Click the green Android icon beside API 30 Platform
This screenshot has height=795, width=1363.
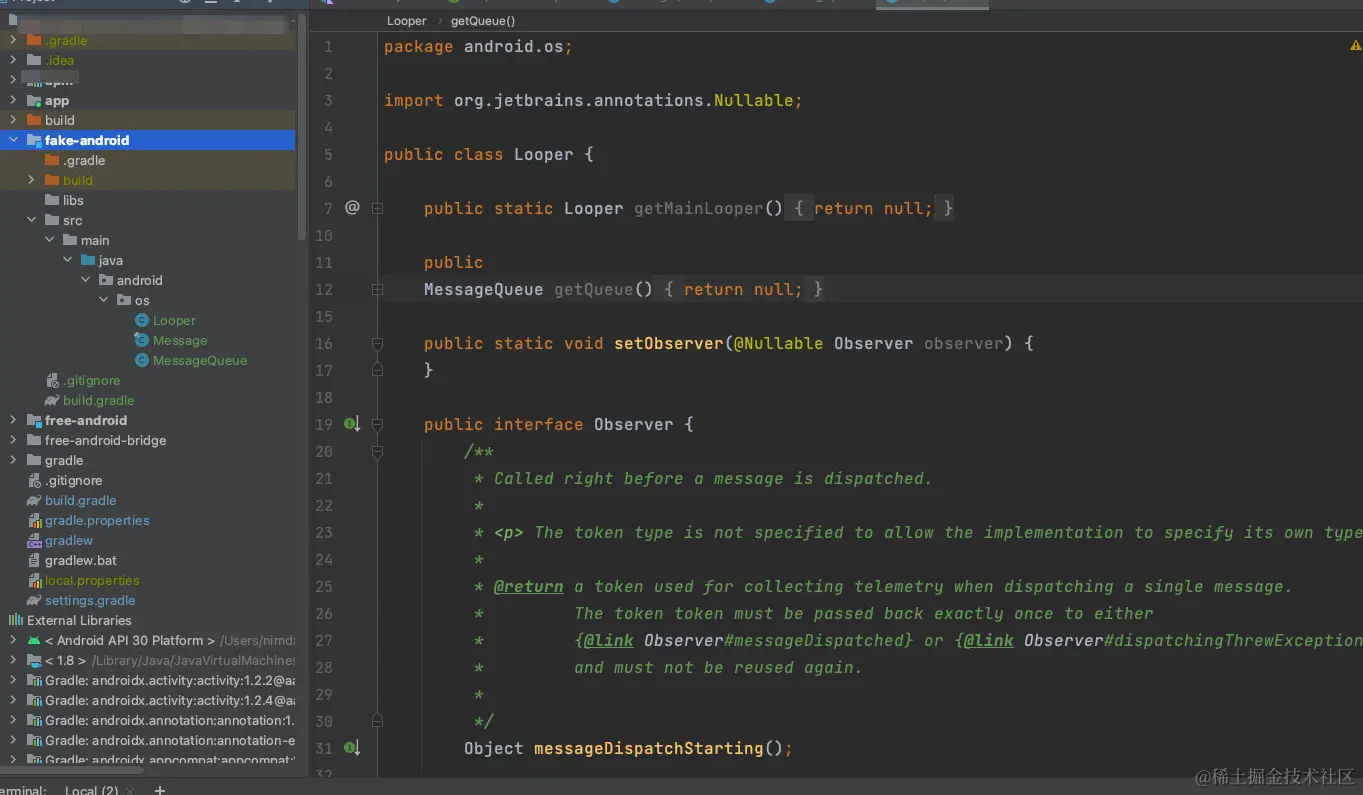[x=35, y=640]
